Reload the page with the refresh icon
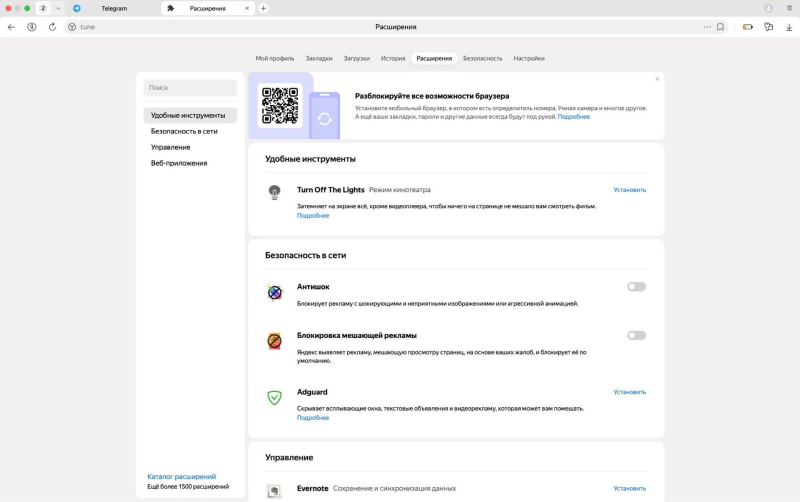The width and height of the screenshot is (800, 502). tap(52, 27)
